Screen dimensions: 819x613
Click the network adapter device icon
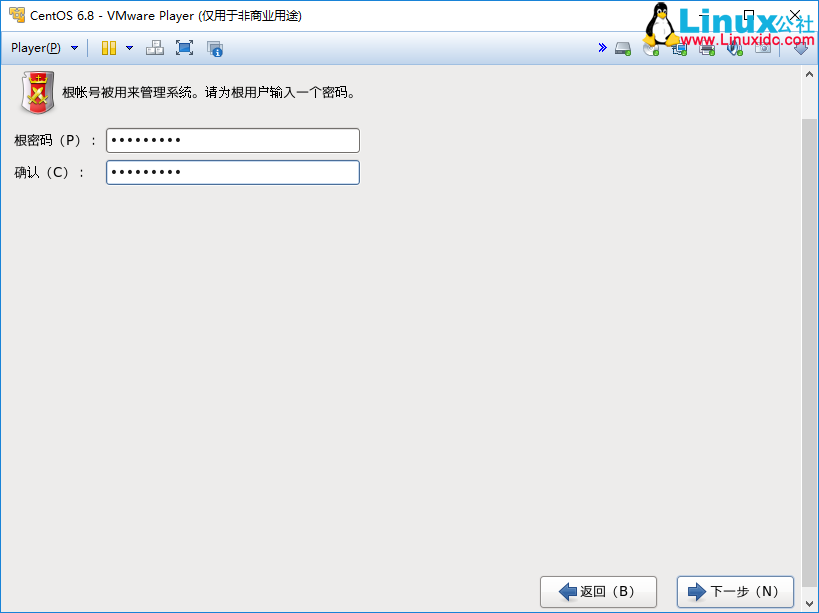pyautogui.click(x=679, y=48)
